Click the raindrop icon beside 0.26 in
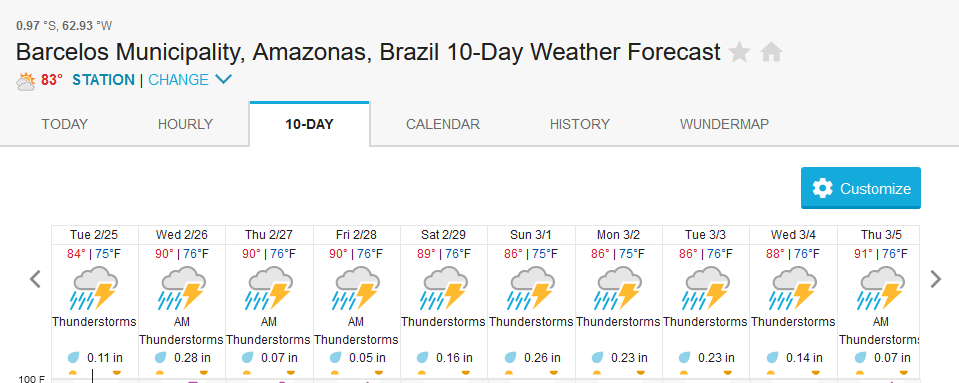The height and width of the screenshot is (383, 959). (x=510, y=357)
